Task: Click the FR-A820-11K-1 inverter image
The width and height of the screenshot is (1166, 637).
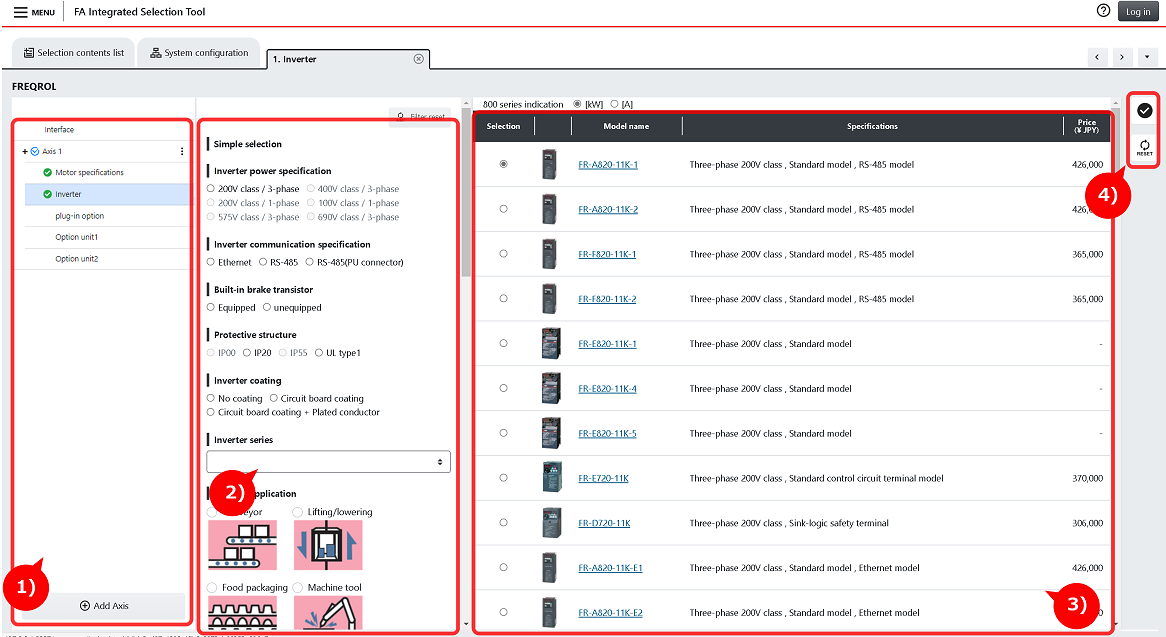Action: point(549,164)
